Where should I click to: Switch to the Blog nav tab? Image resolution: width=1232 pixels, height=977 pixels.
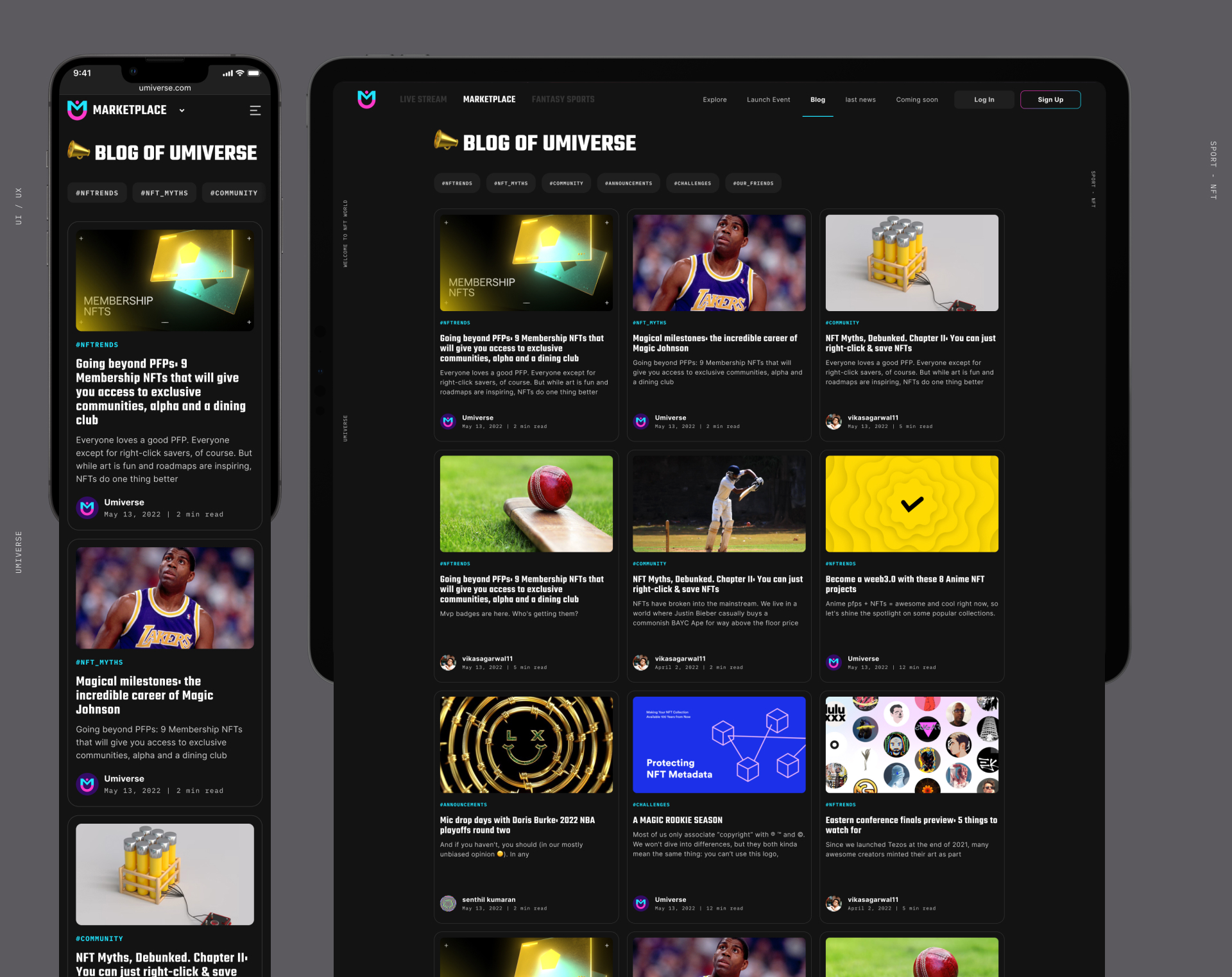click(817, 99)
